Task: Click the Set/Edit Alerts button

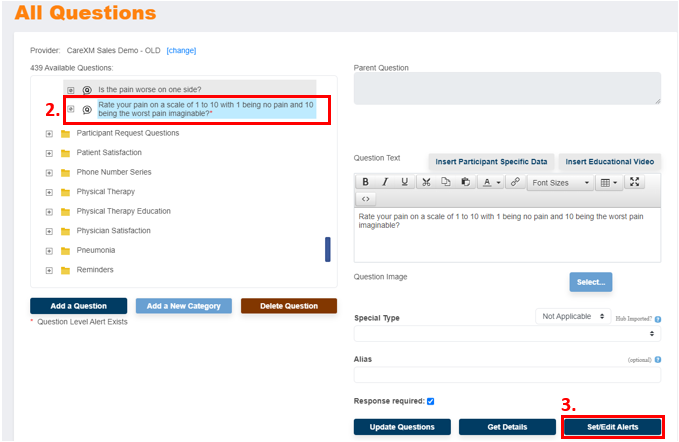Action: click(x=612, y=427)
